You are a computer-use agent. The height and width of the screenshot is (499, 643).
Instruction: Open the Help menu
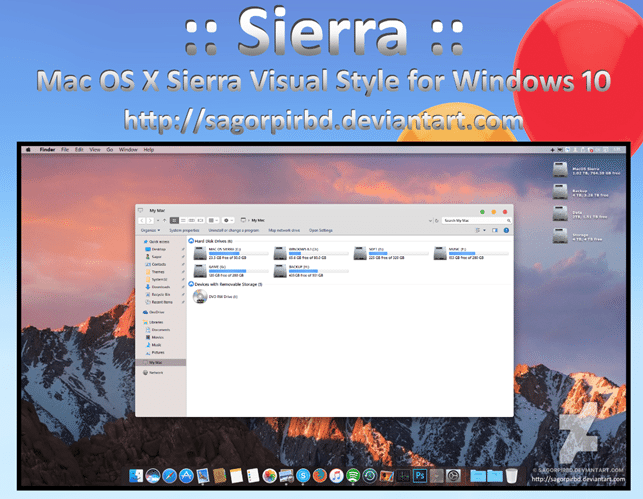click(x=148, y=150)
